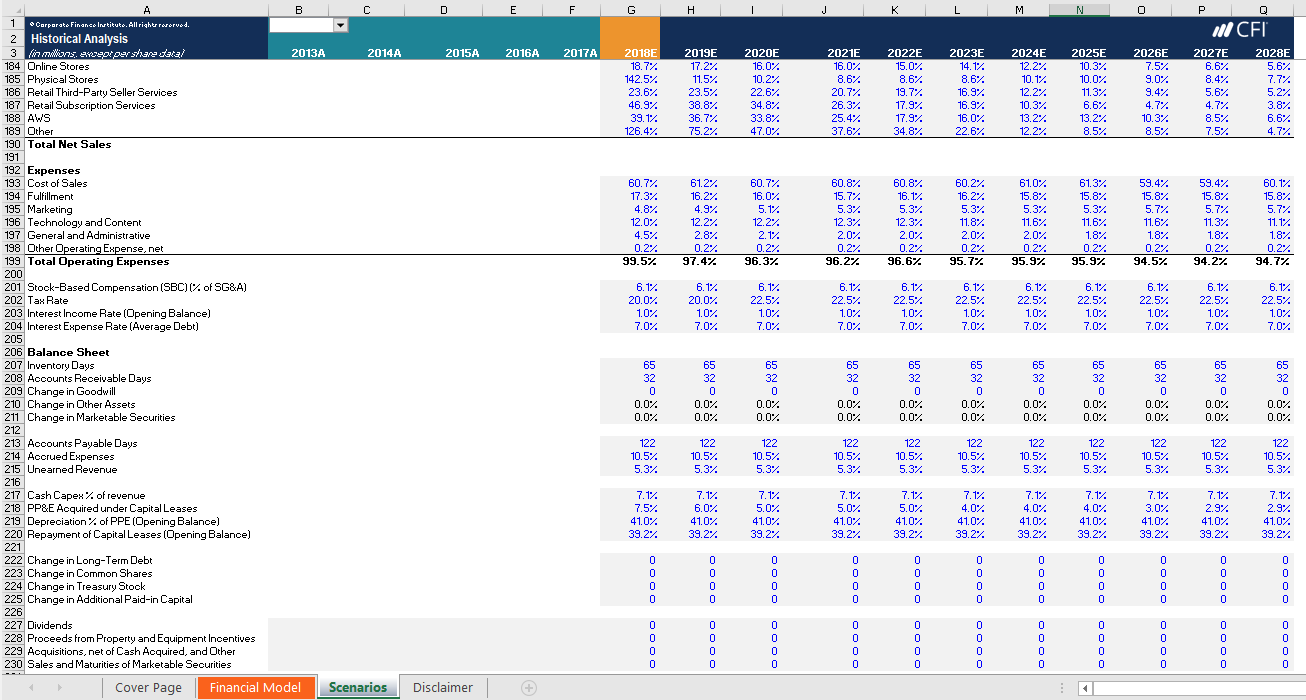Image resolution: width=1306 pixels, height=700 pixels.
Task: Click the sheet tab overflow ellipsis
Action: pyautogui.click(x=1062, y=687)
